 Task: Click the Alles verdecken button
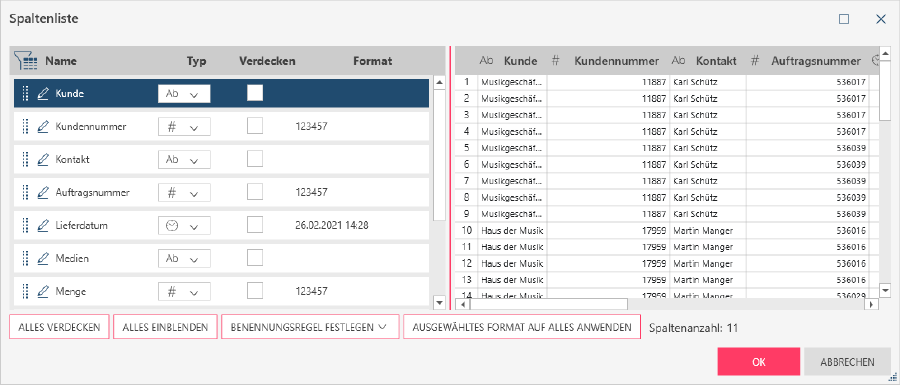pos(60,327)
